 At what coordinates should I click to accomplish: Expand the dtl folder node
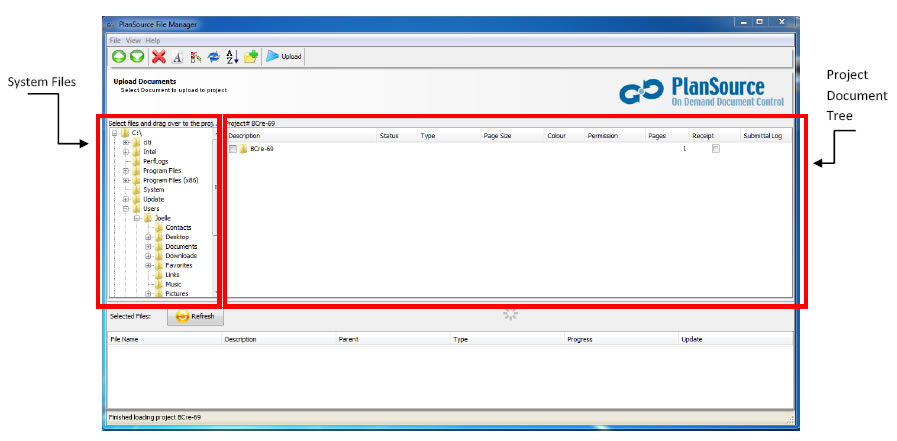(x=126, y=142)
